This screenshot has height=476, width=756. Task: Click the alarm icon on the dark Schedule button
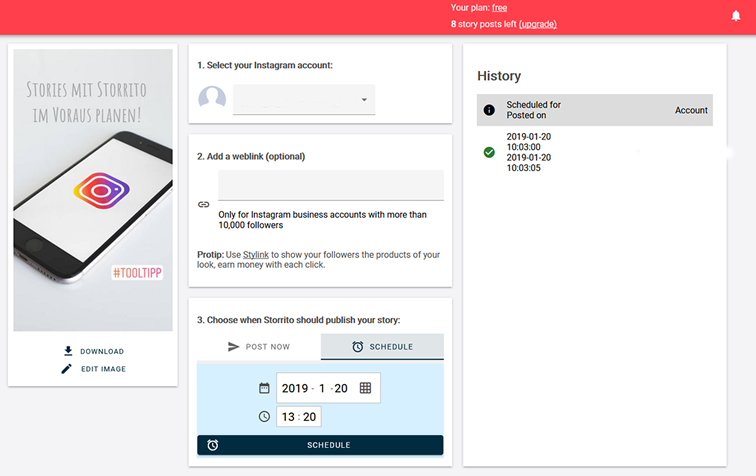click(x=213, y=445)
